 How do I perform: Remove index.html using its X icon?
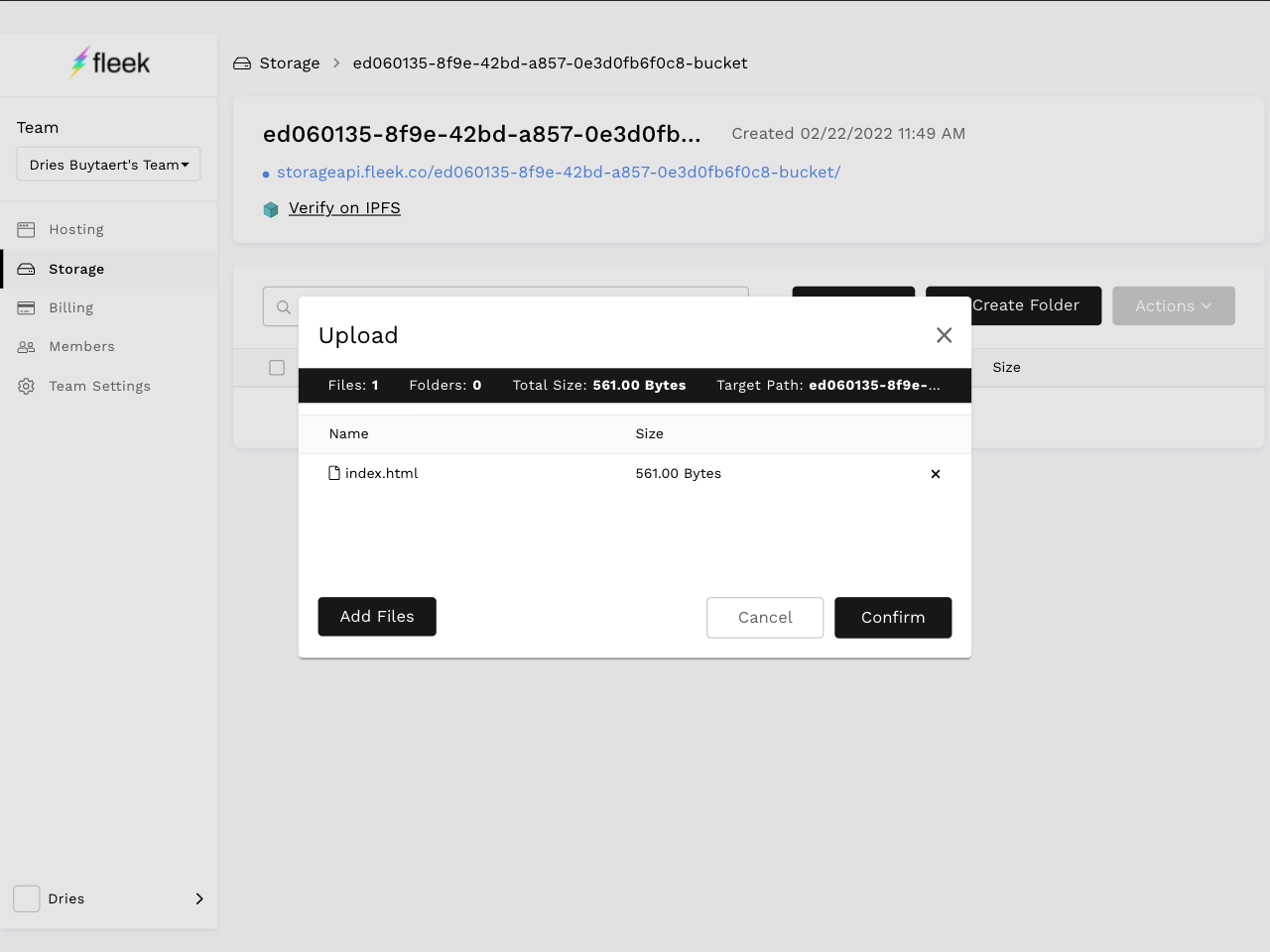coord(936,474)
